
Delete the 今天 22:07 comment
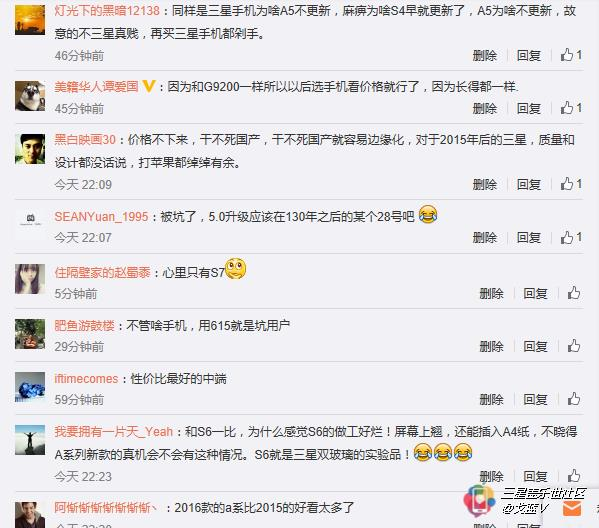pos(484,238)
